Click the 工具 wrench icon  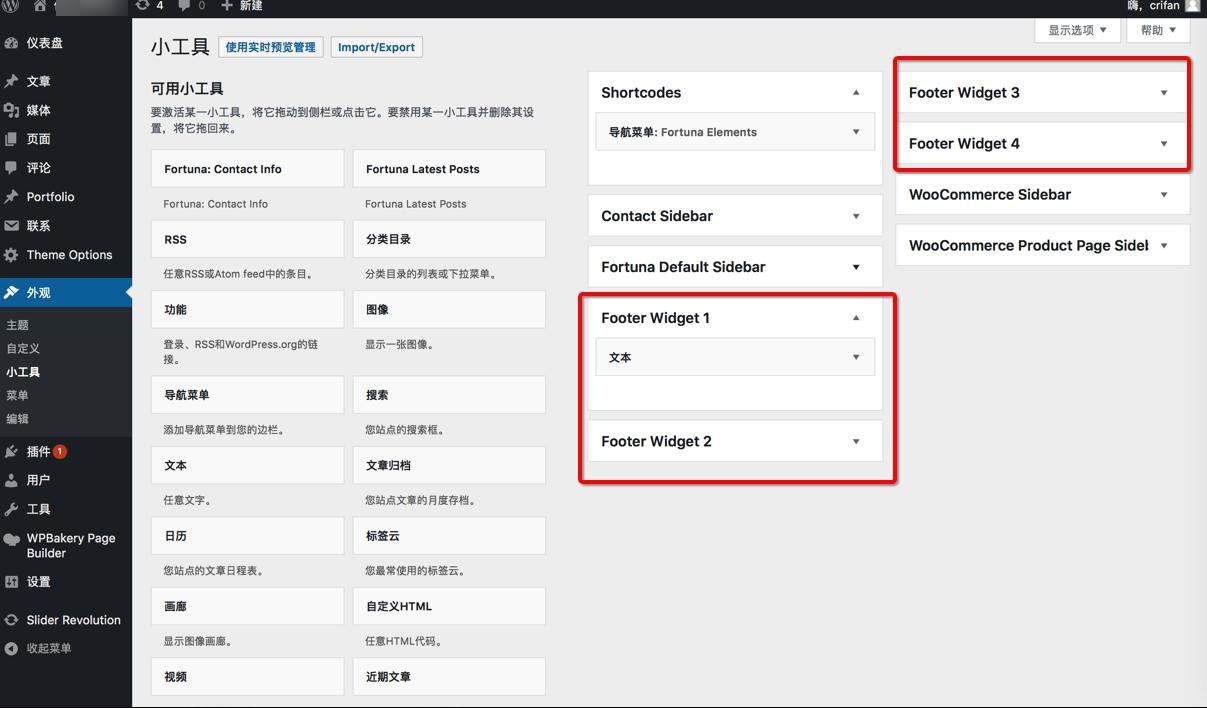tap(12, 509)
